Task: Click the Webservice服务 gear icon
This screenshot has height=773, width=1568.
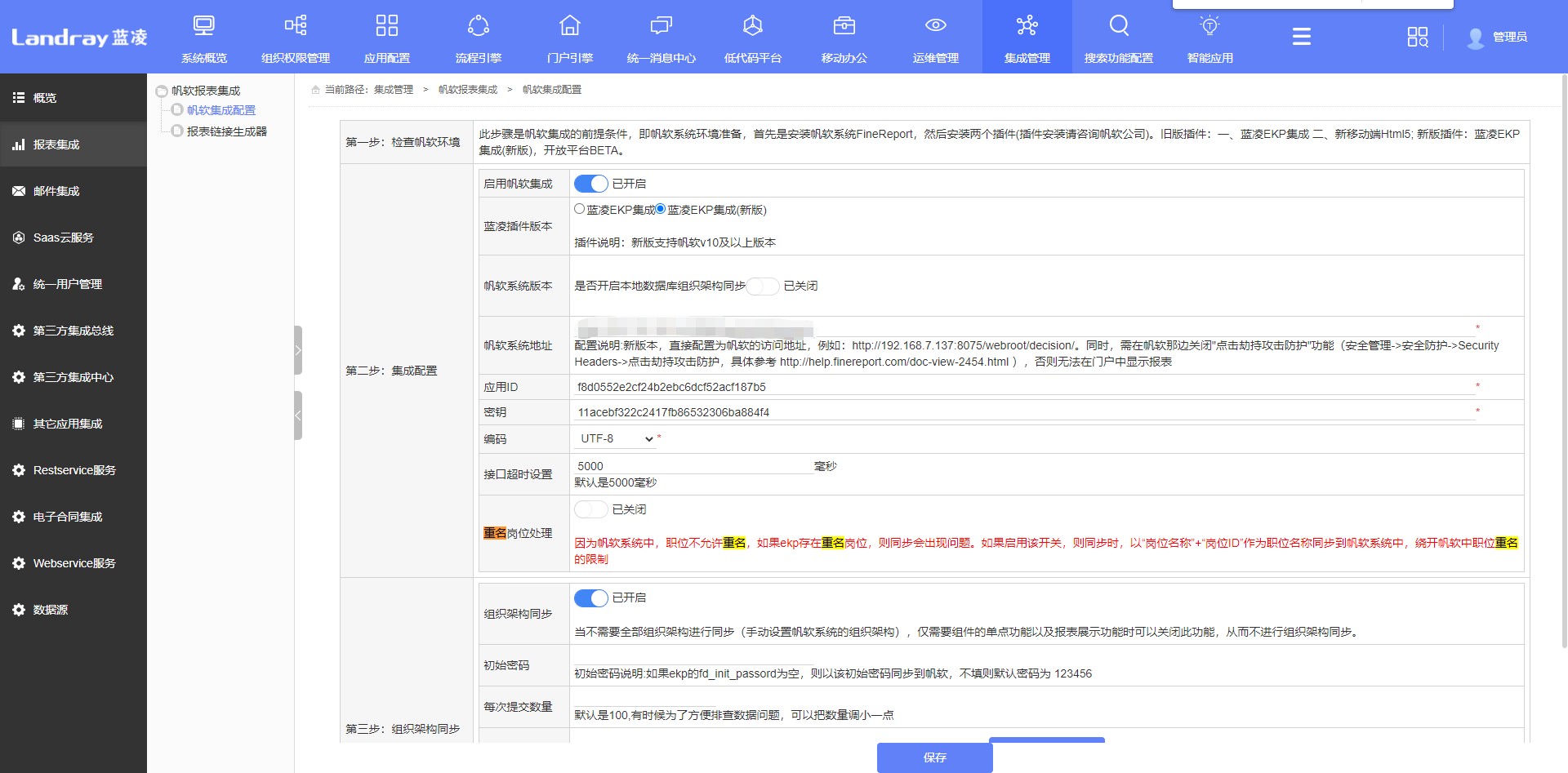Action: (x=19, y=563)
